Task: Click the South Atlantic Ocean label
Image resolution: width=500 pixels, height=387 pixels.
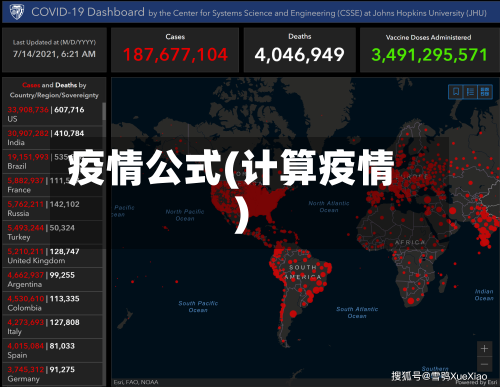Action: click(x=357, y=312)
